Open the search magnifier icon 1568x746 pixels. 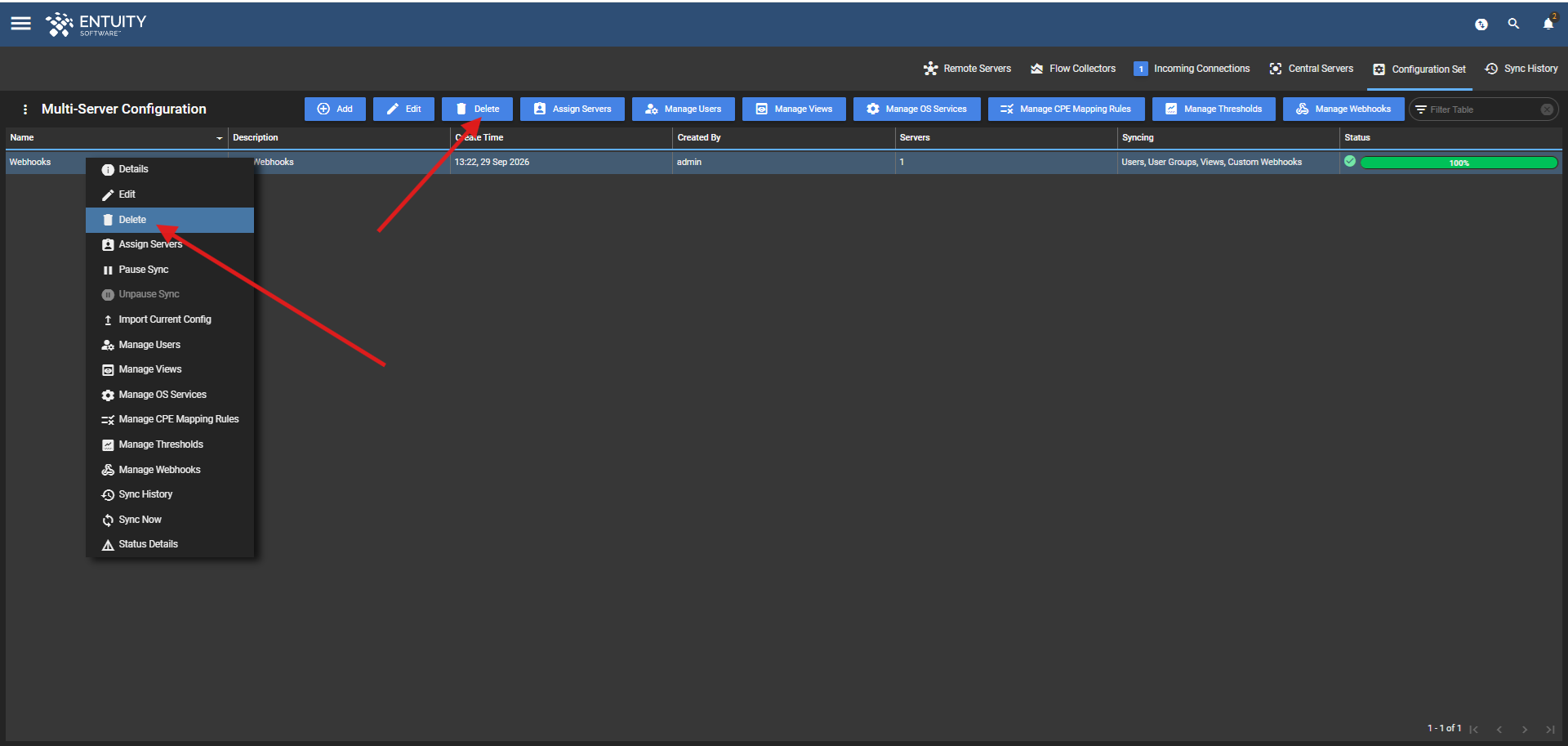(1513, 25)
